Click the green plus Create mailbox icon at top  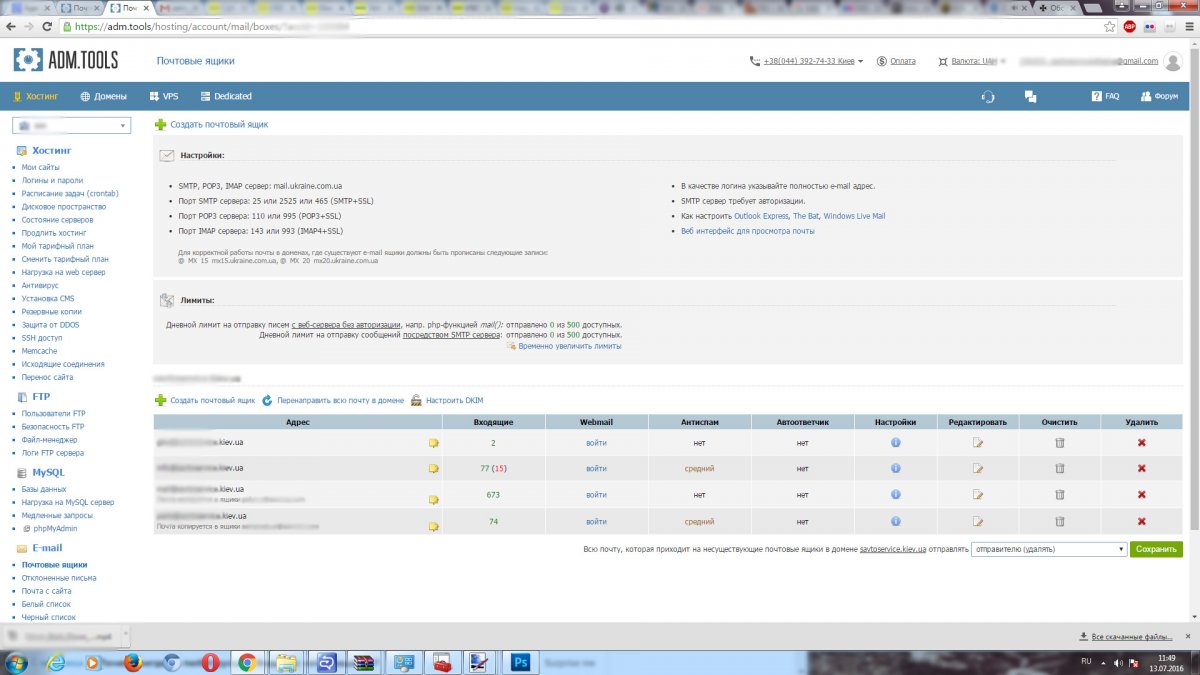[161, 125]
